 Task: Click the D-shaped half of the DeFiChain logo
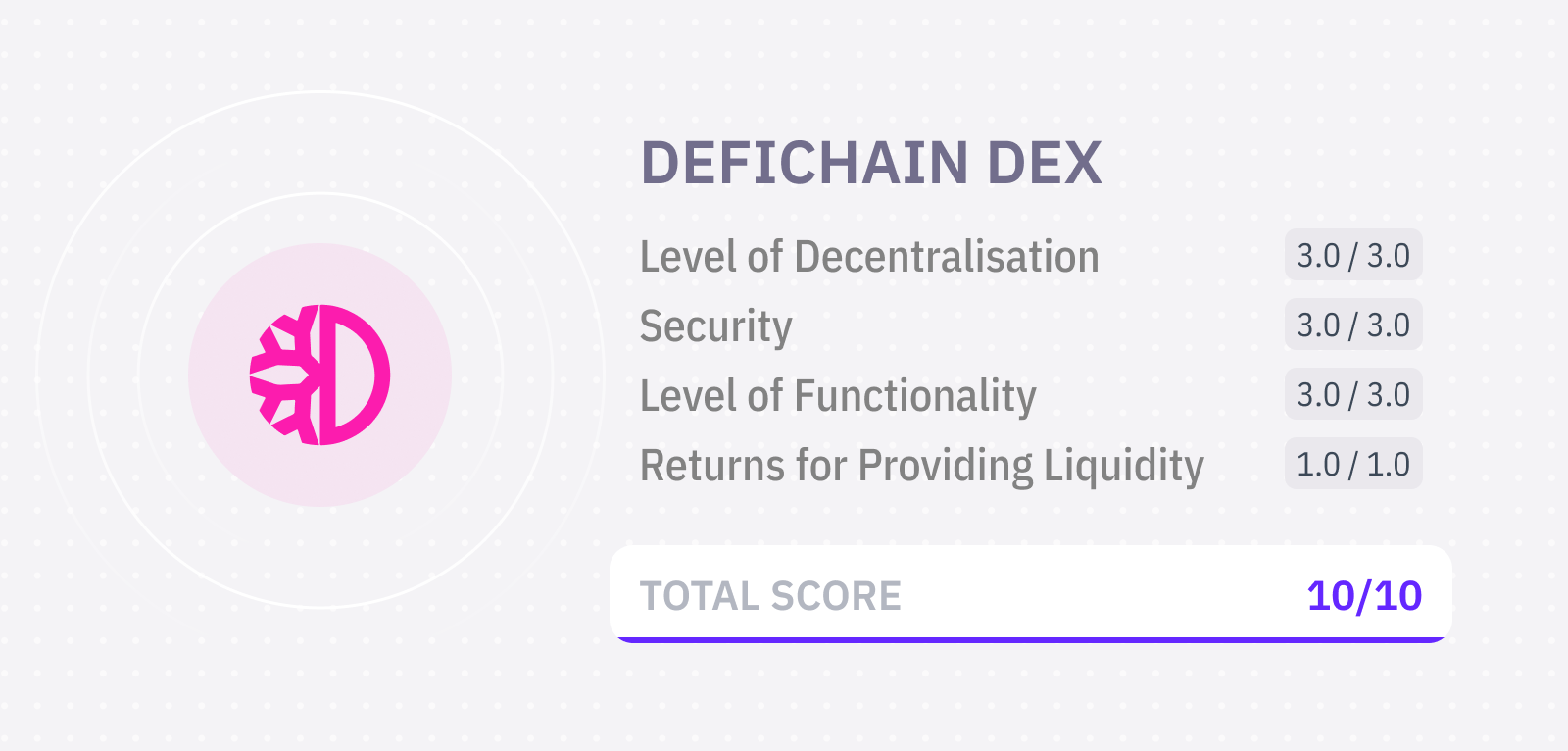coord(357,375)
